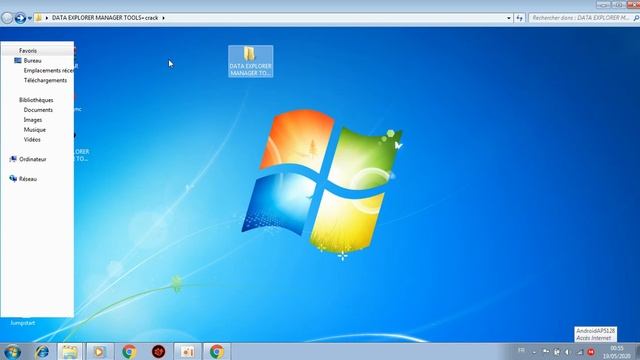Open second Chrome icon on taskbar
Screen dimensions: 640x360
point(217,351)
